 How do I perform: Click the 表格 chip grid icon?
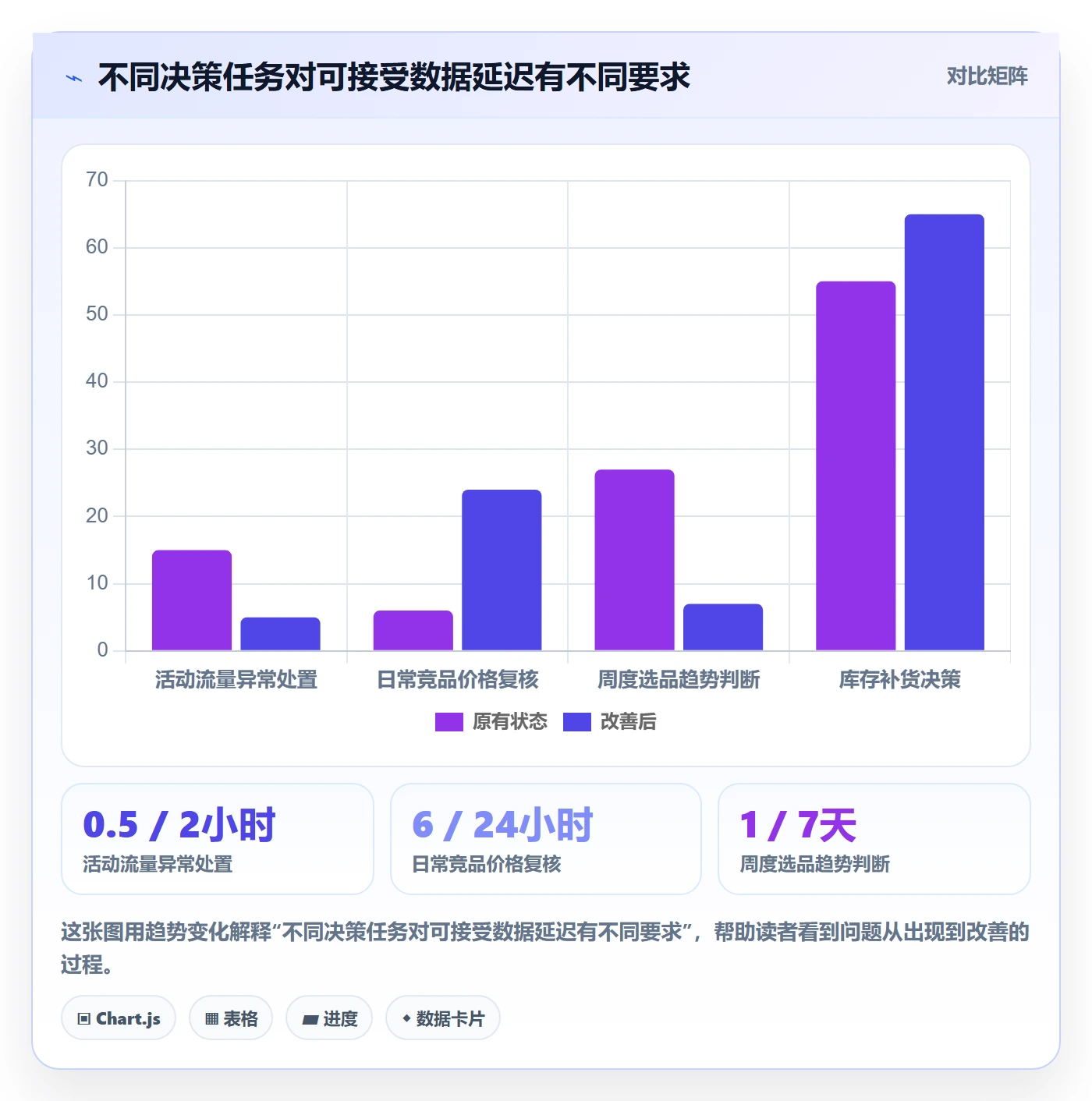(211, 1019)
